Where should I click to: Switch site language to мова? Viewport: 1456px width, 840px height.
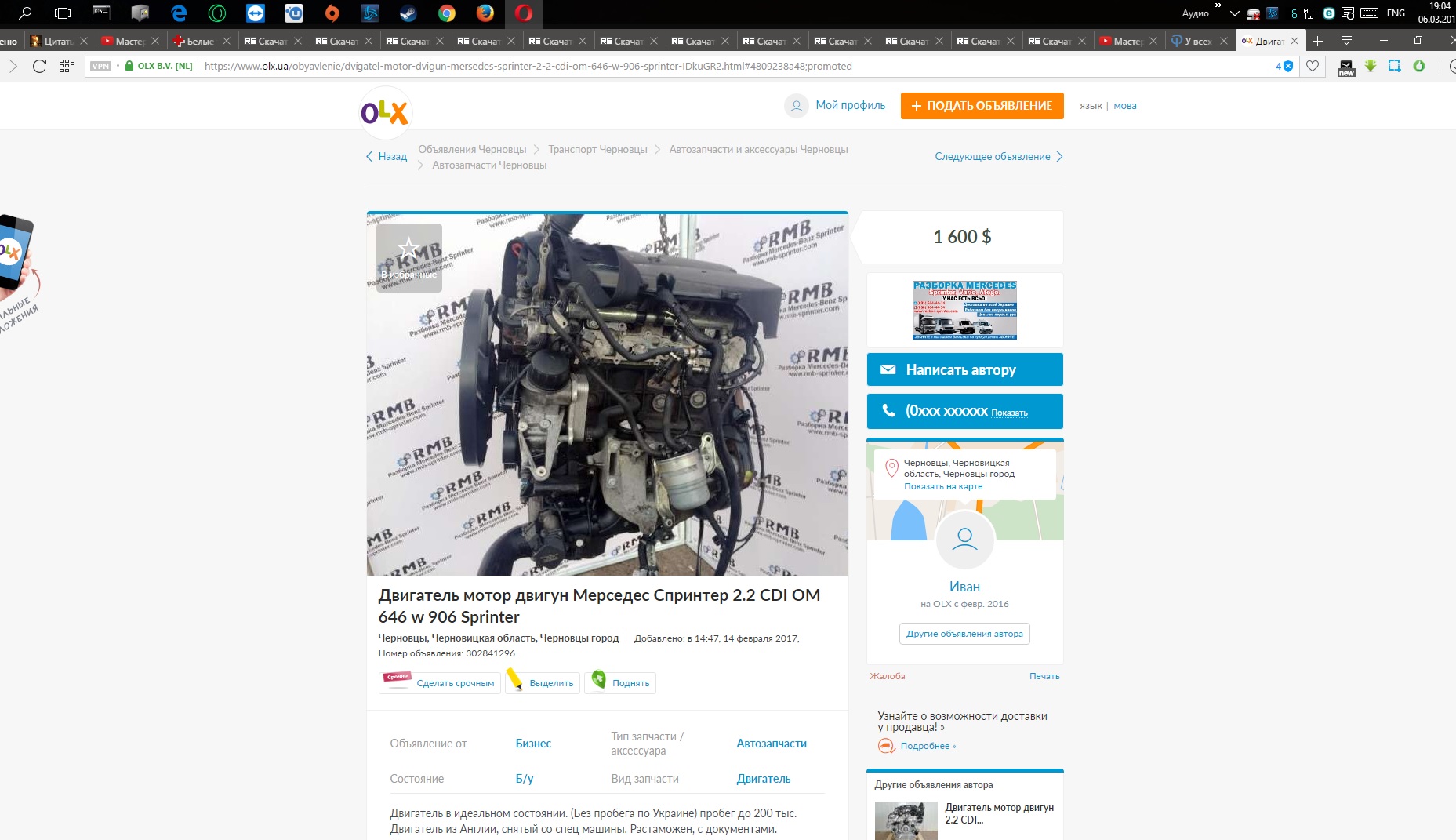tap(1124, 106)
